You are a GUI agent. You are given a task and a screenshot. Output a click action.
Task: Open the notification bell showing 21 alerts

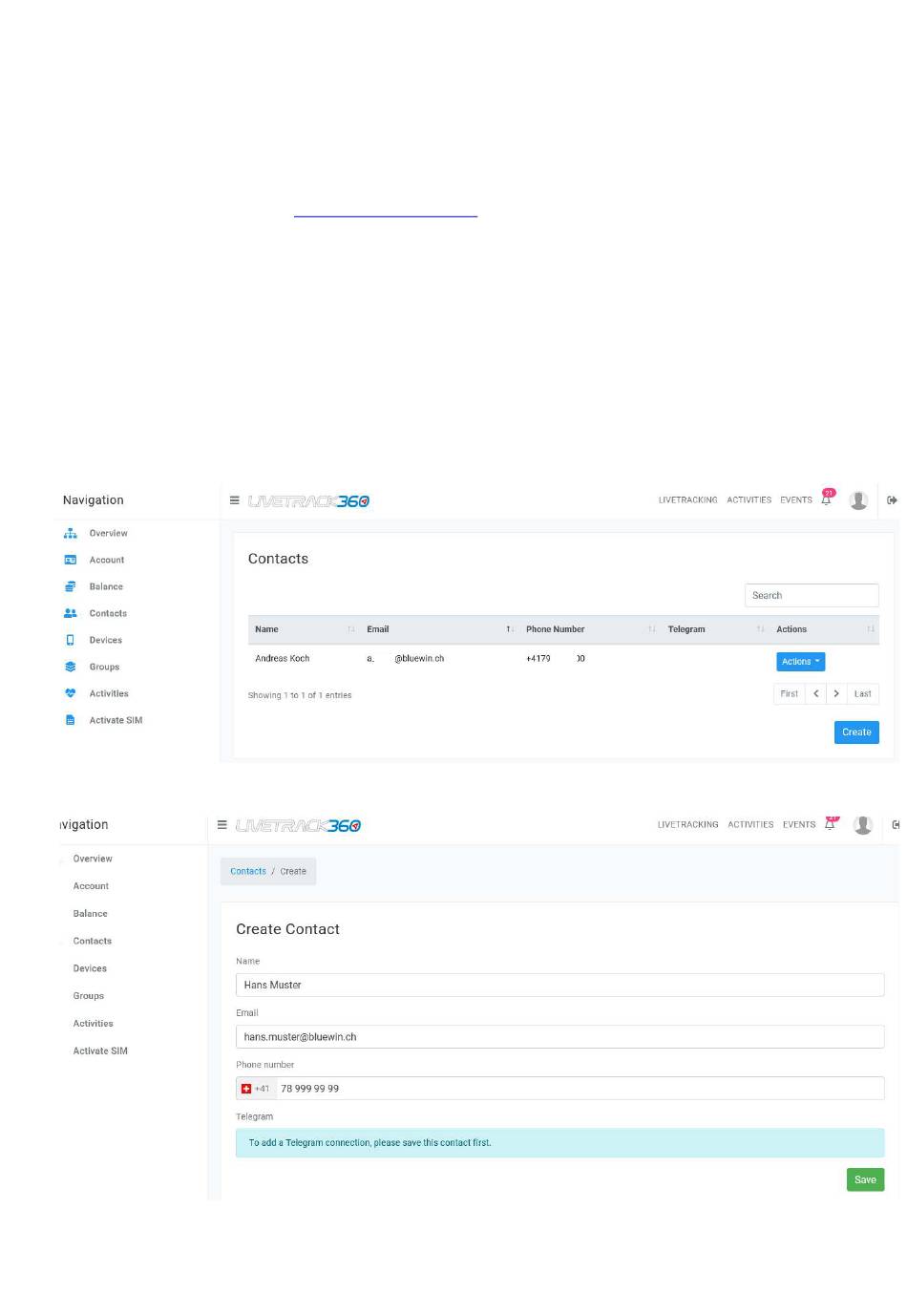[x=827, y=499]
